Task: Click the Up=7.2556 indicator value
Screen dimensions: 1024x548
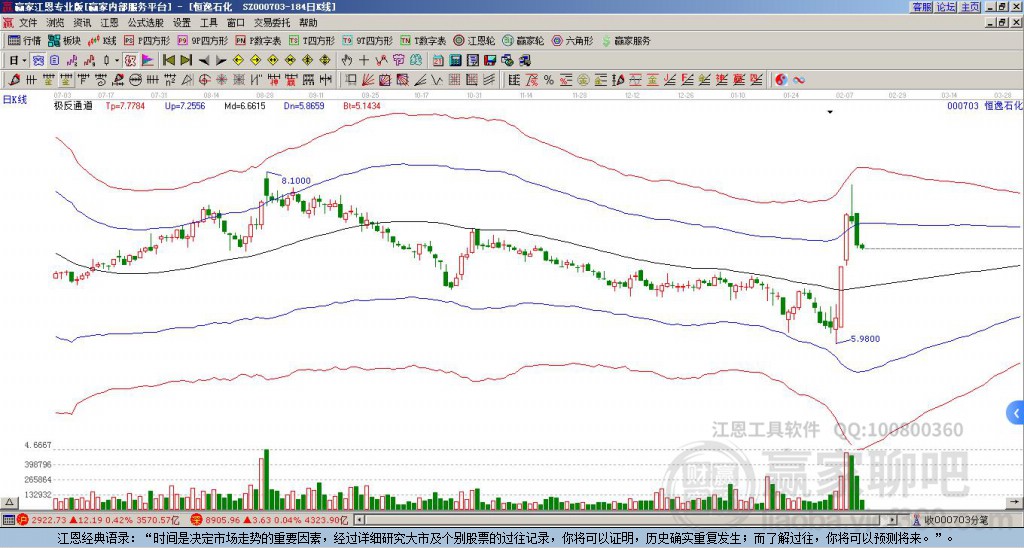Action: point(185,105)
